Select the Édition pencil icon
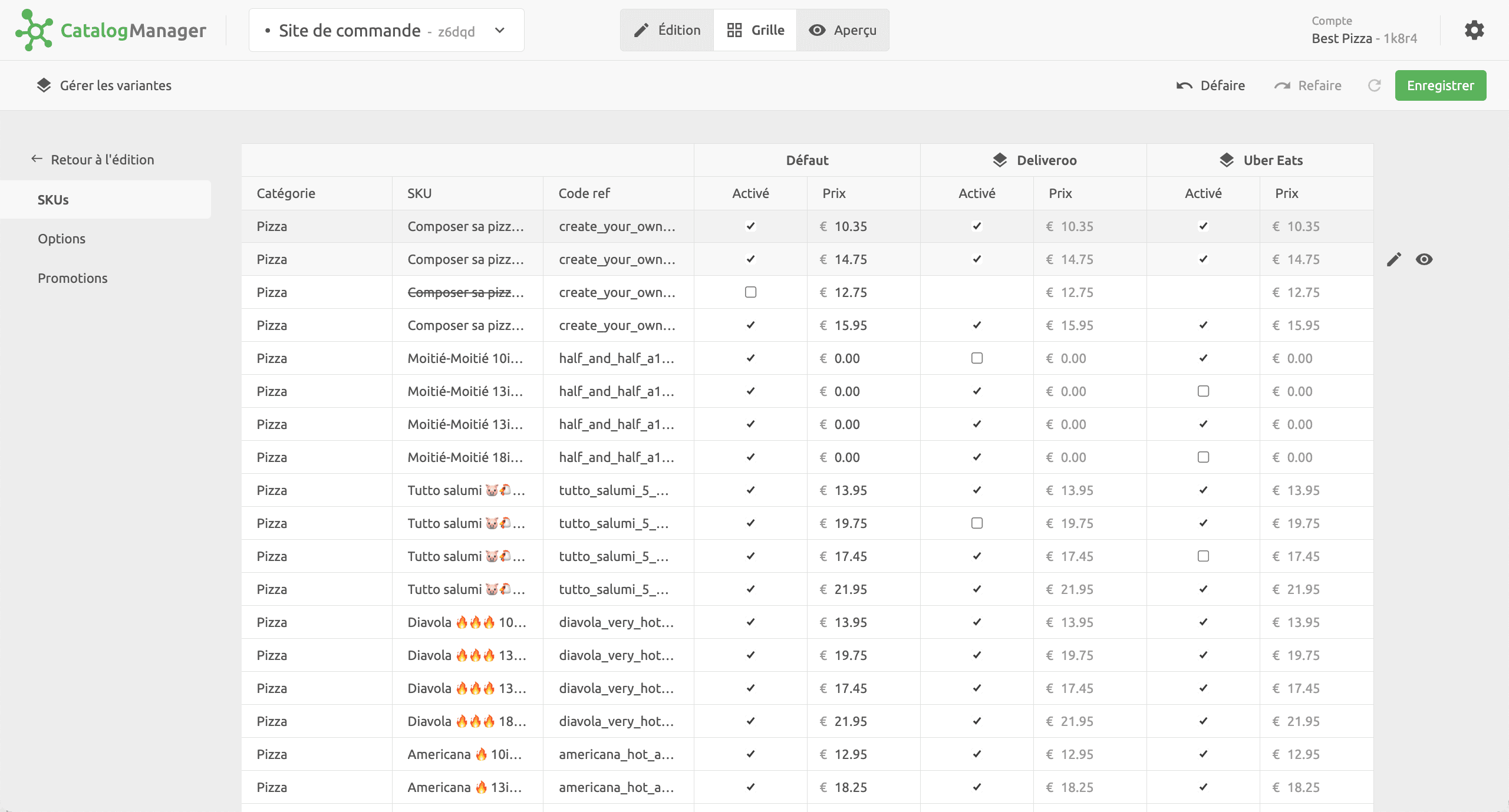 tap(641, 30)
